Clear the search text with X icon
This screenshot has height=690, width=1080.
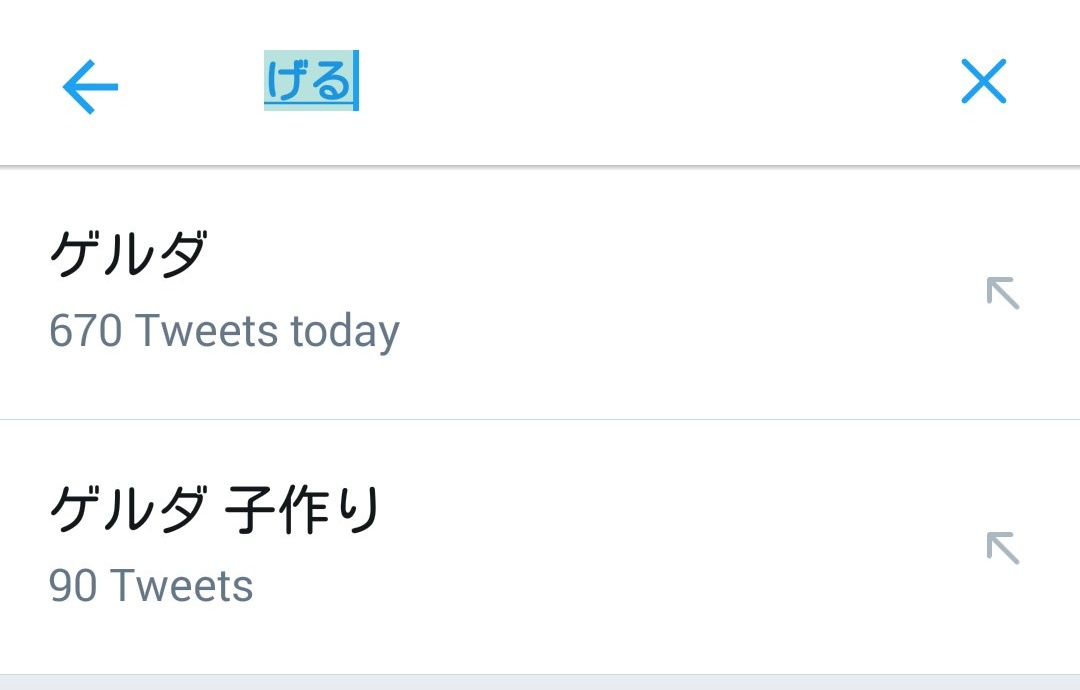(x=983, y=82)
